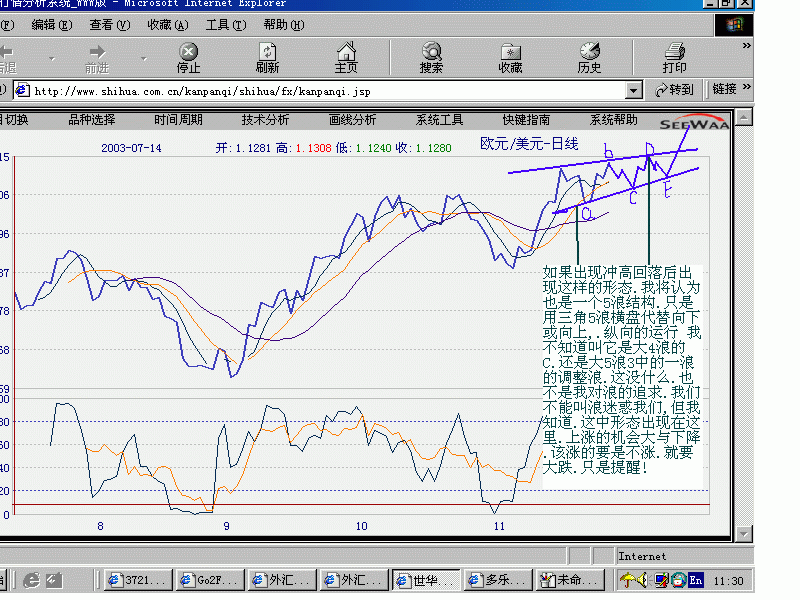Click the IE page icon in address bar
Image resolution: width=800 pixels, height=600 pixels.
pos(22,91)
